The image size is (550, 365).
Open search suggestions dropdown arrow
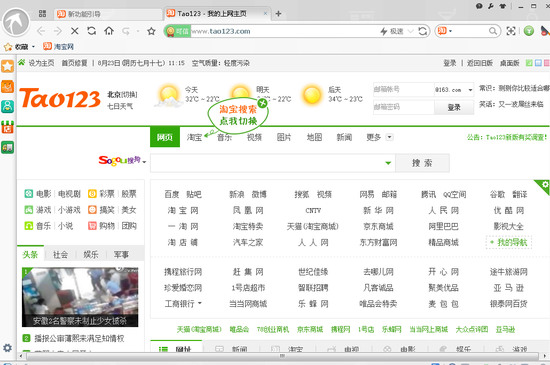point(388,163)
